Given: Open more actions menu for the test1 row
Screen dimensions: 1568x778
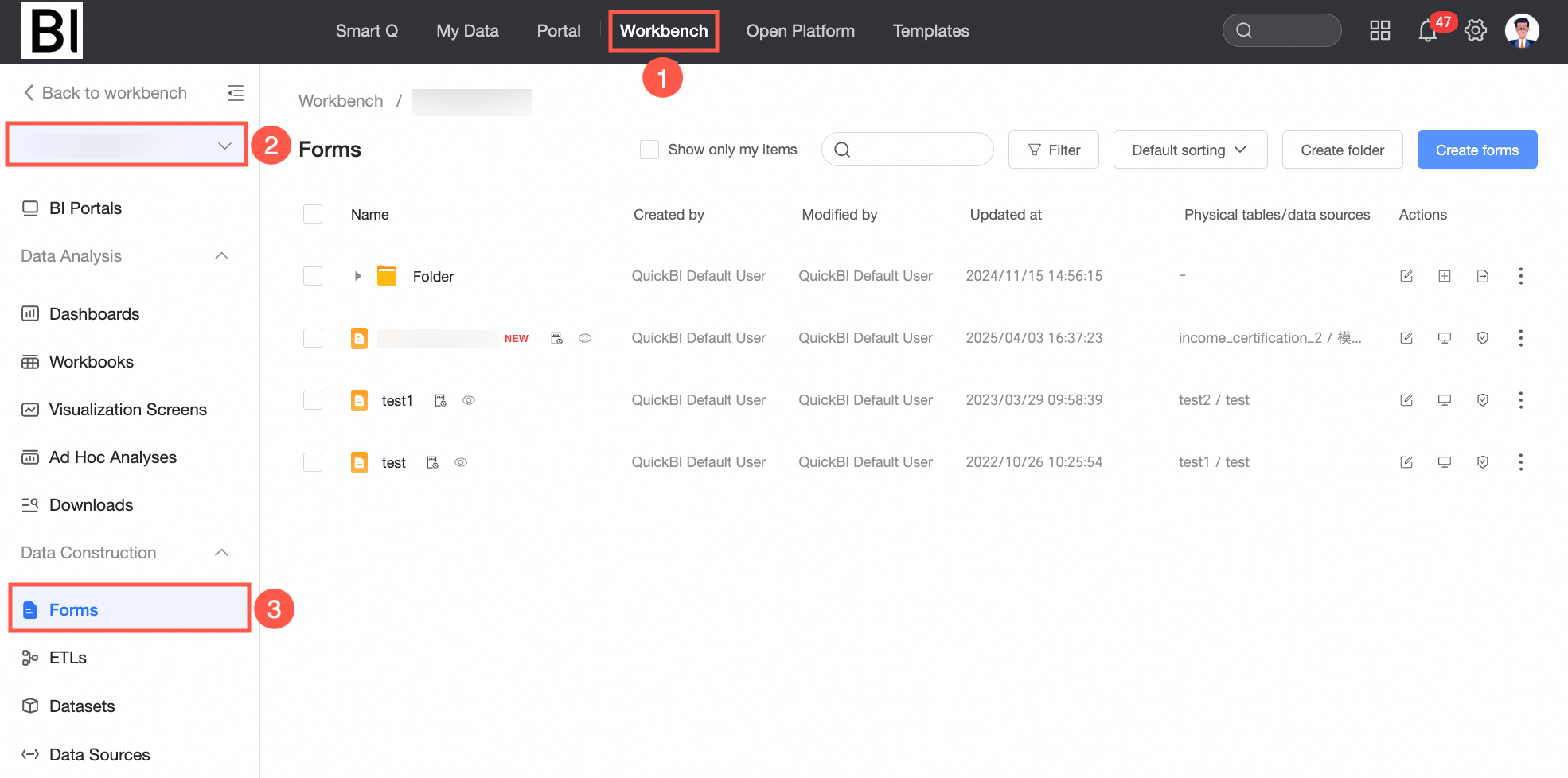Looking at the screenshot, I should (1521, 400).
